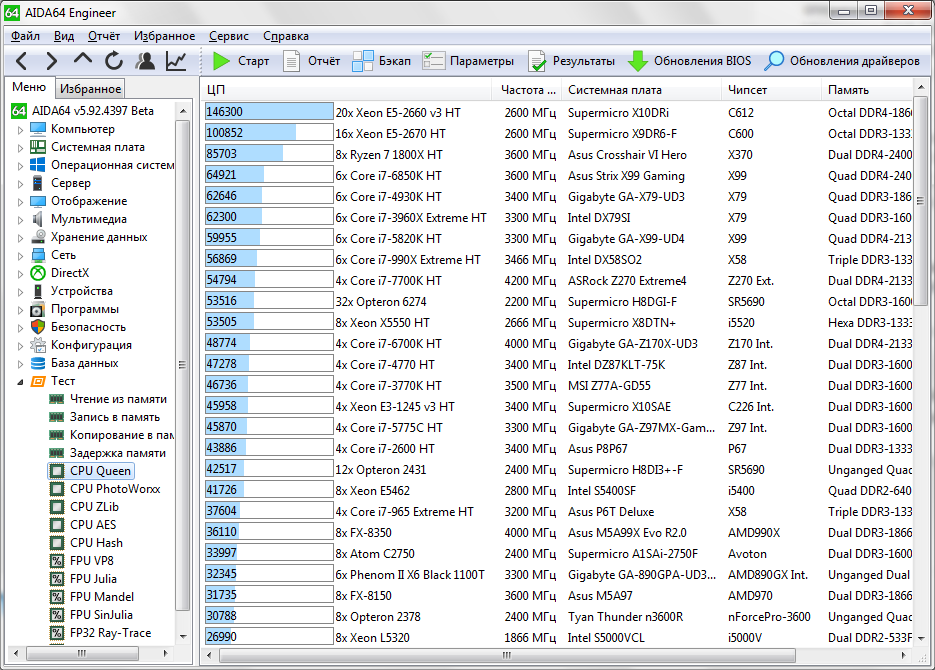Click the Бэкап toolbar button
935x670 pixels.
[x=382, y=61]
